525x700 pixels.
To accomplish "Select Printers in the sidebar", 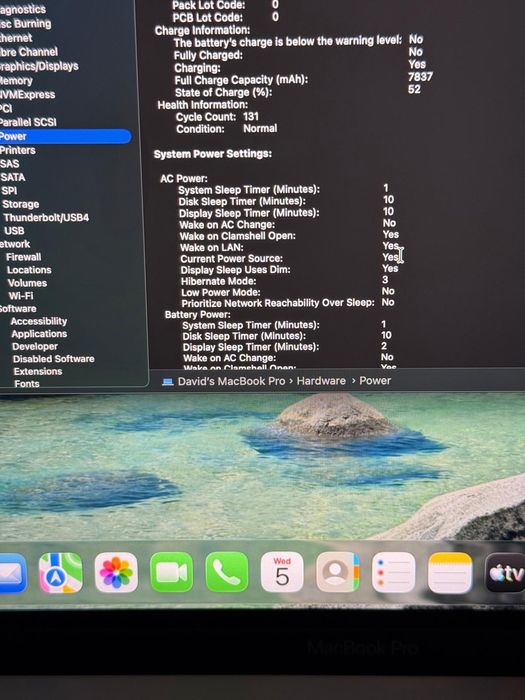I will (x=17, y=150).
